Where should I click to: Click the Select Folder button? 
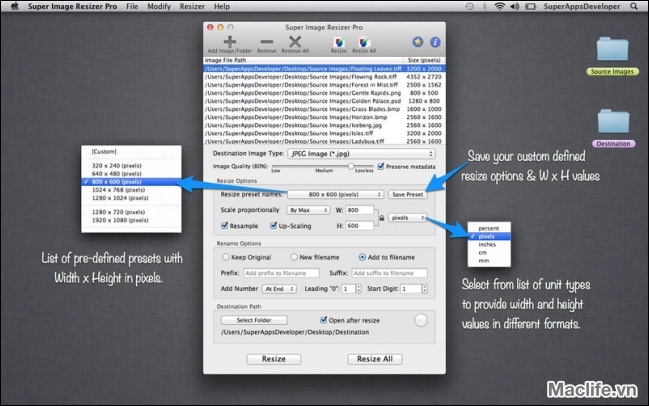(254, 320)
